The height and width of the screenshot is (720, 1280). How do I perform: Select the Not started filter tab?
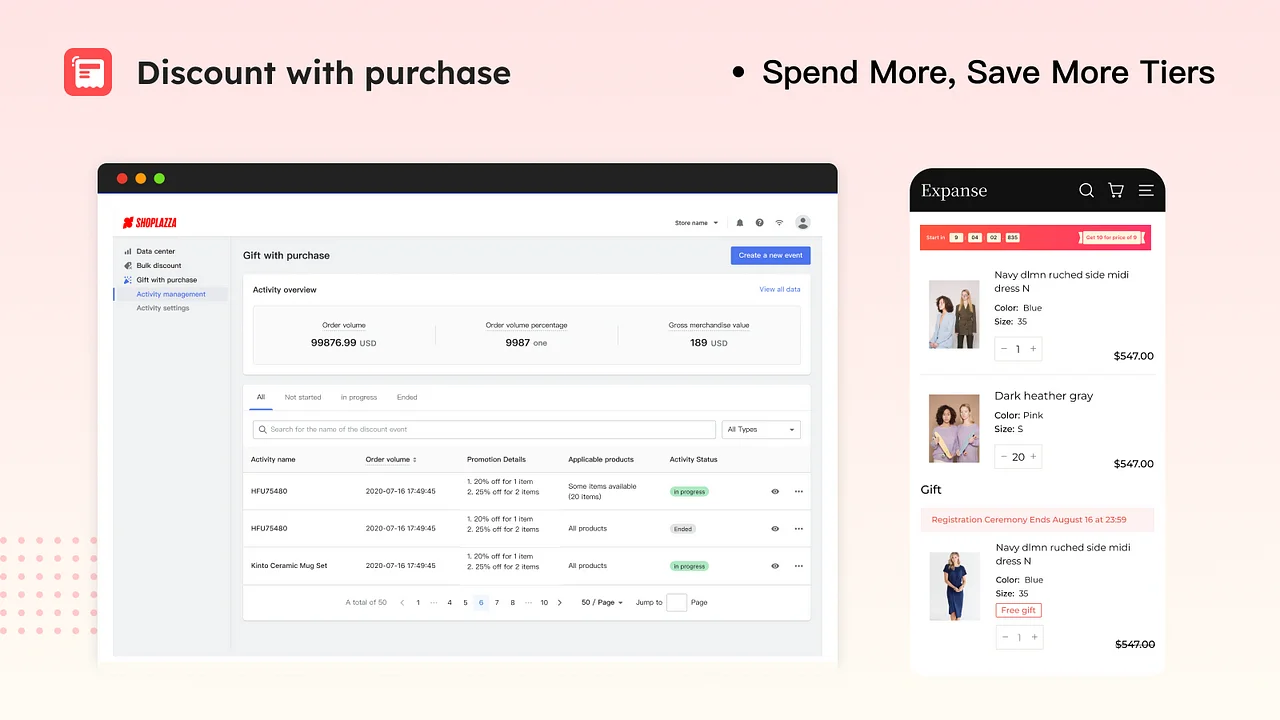(302, 397)
